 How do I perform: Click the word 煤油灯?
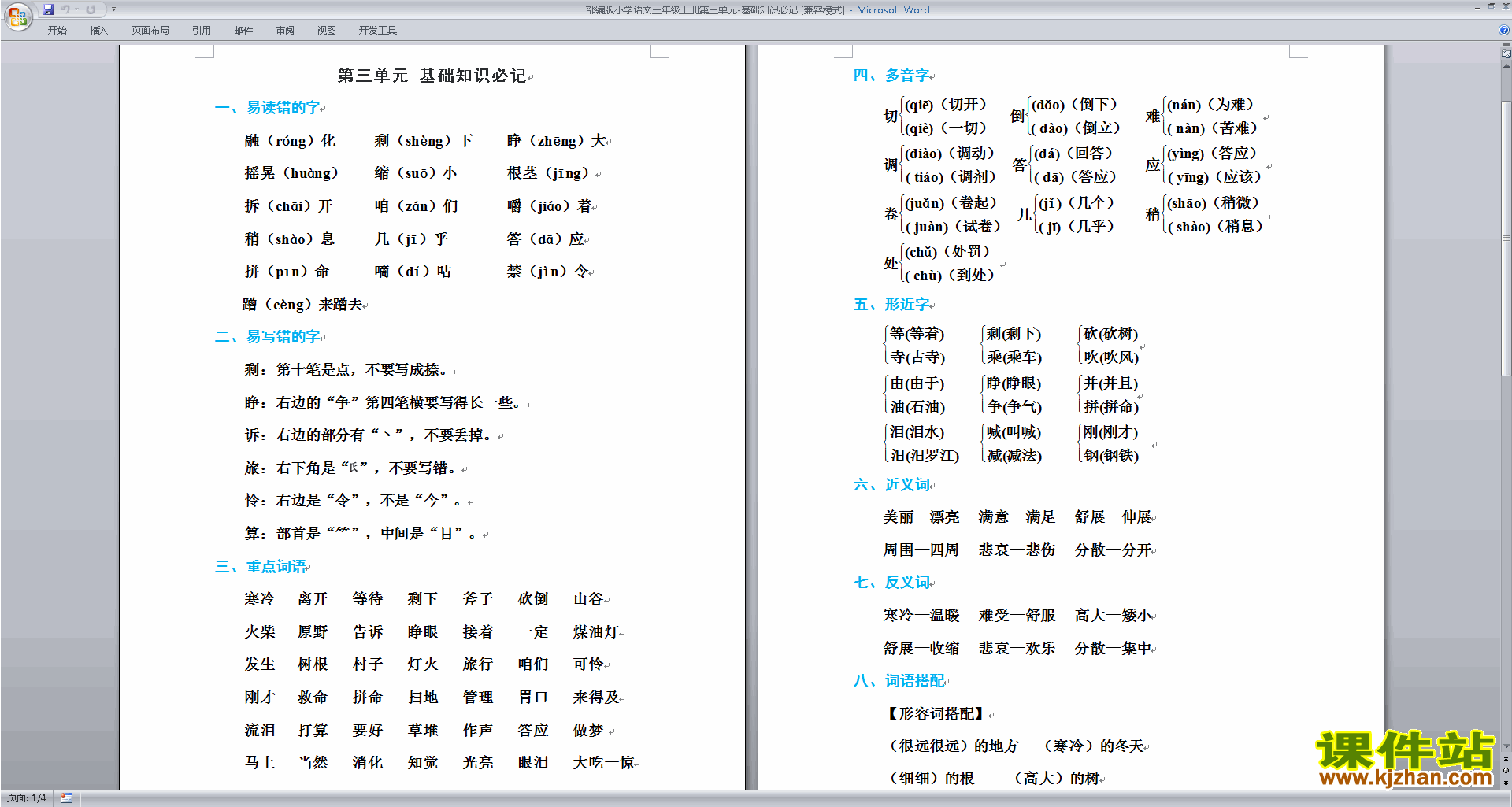click(x=596, y=632)
